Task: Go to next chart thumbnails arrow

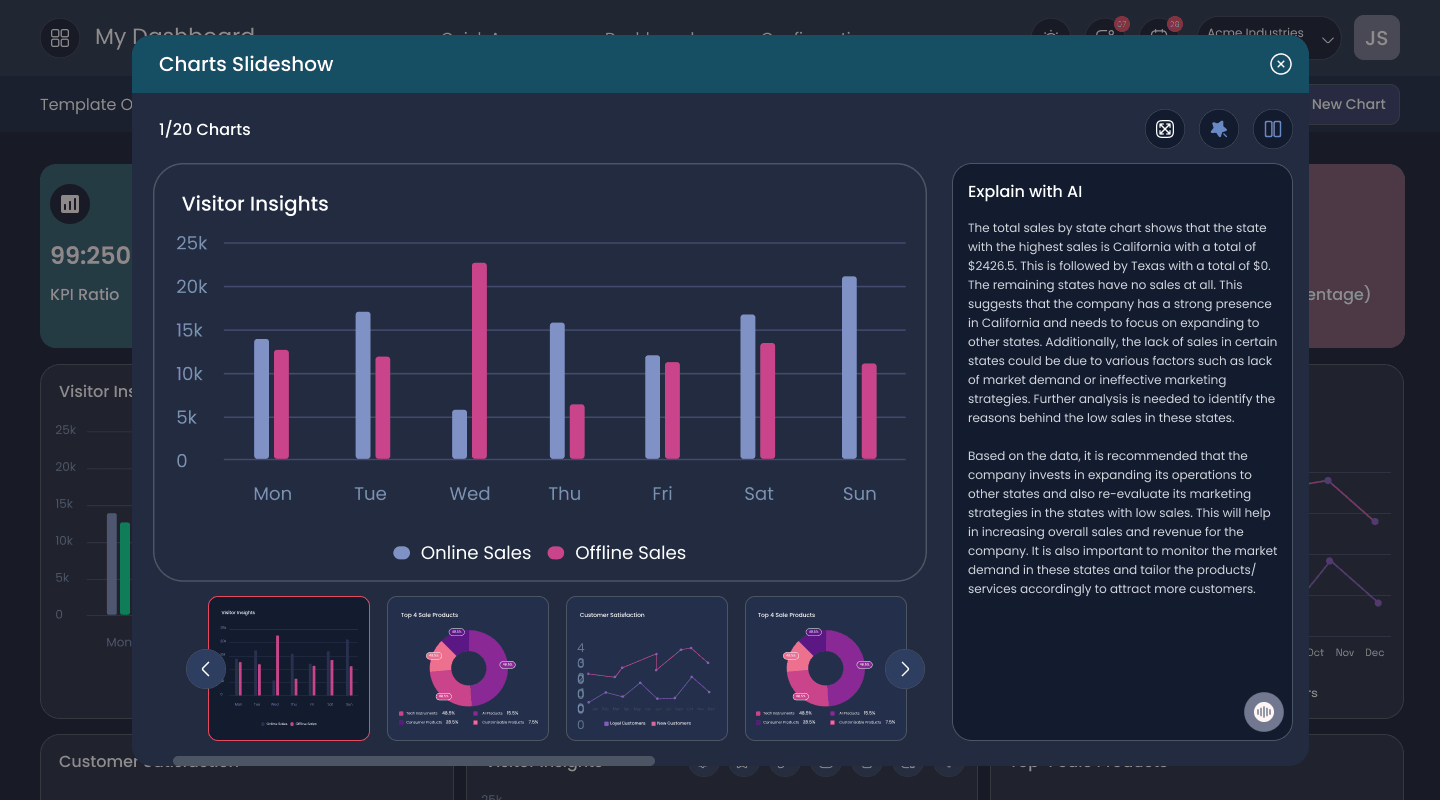Action: pos(905,669)
